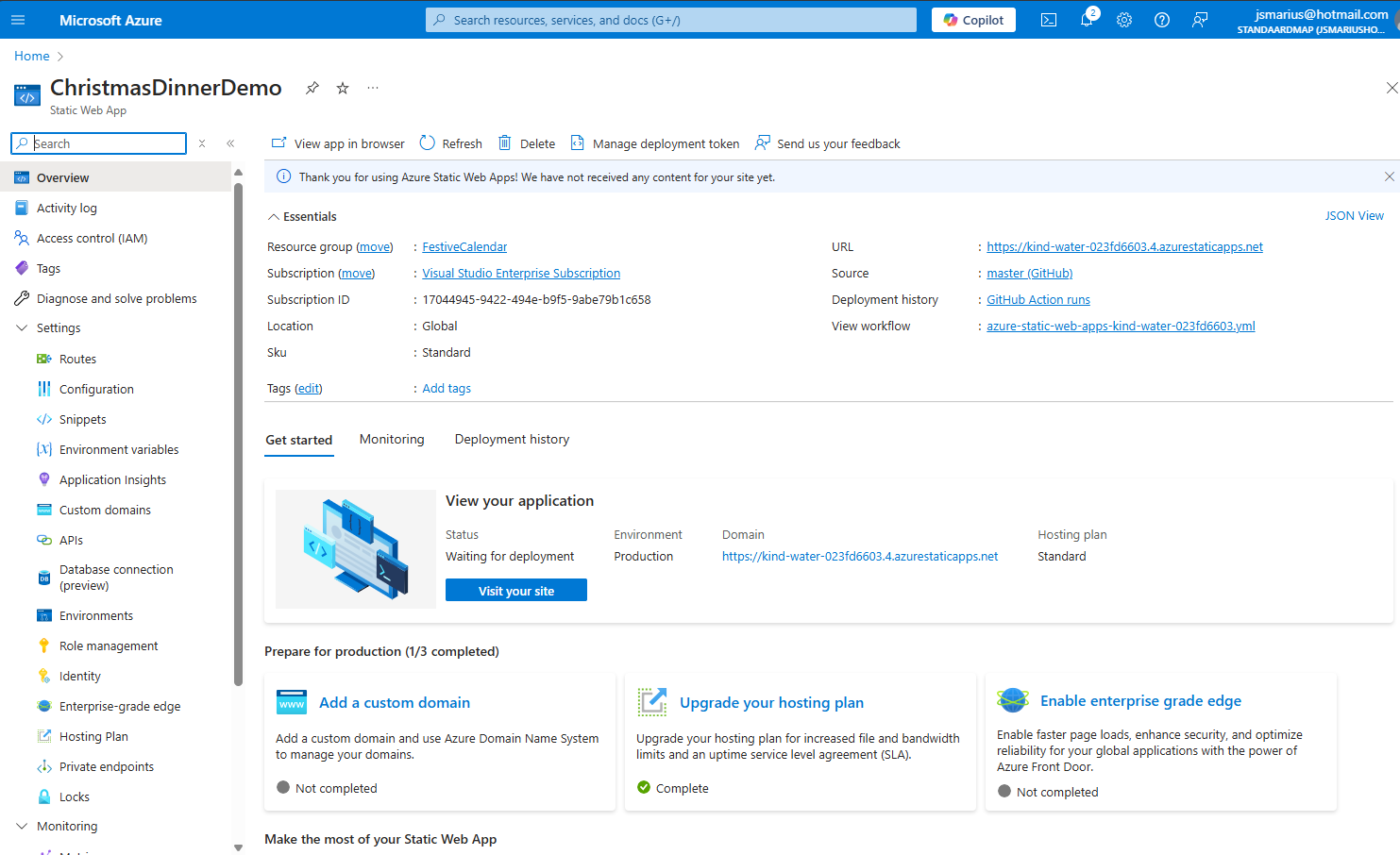Switch to the Monitoring tab
The image size is (1400, 855).
(392, 440)
